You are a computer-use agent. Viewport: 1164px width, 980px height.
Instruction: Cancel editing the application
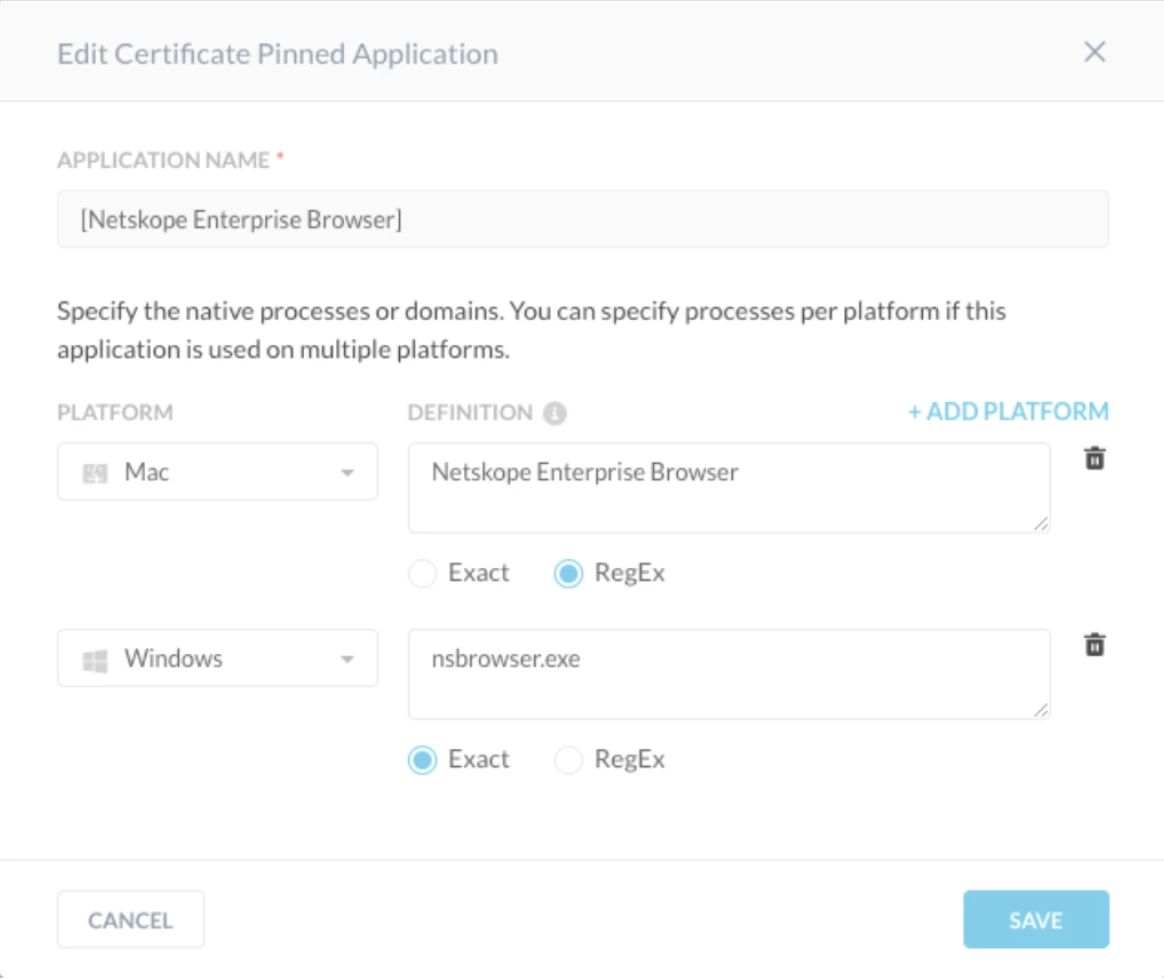[x=131, y=919]
